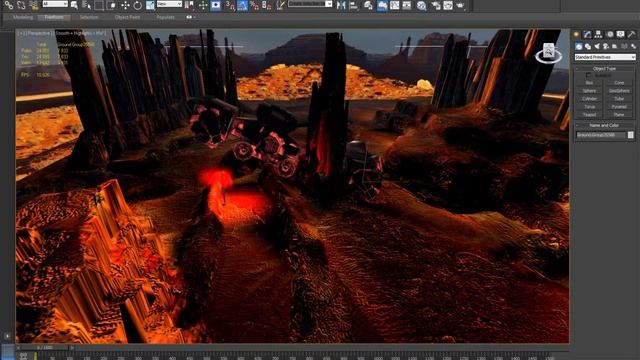Click the Cone primitive button
The image size is (640, 360).
tap(619, 83)
